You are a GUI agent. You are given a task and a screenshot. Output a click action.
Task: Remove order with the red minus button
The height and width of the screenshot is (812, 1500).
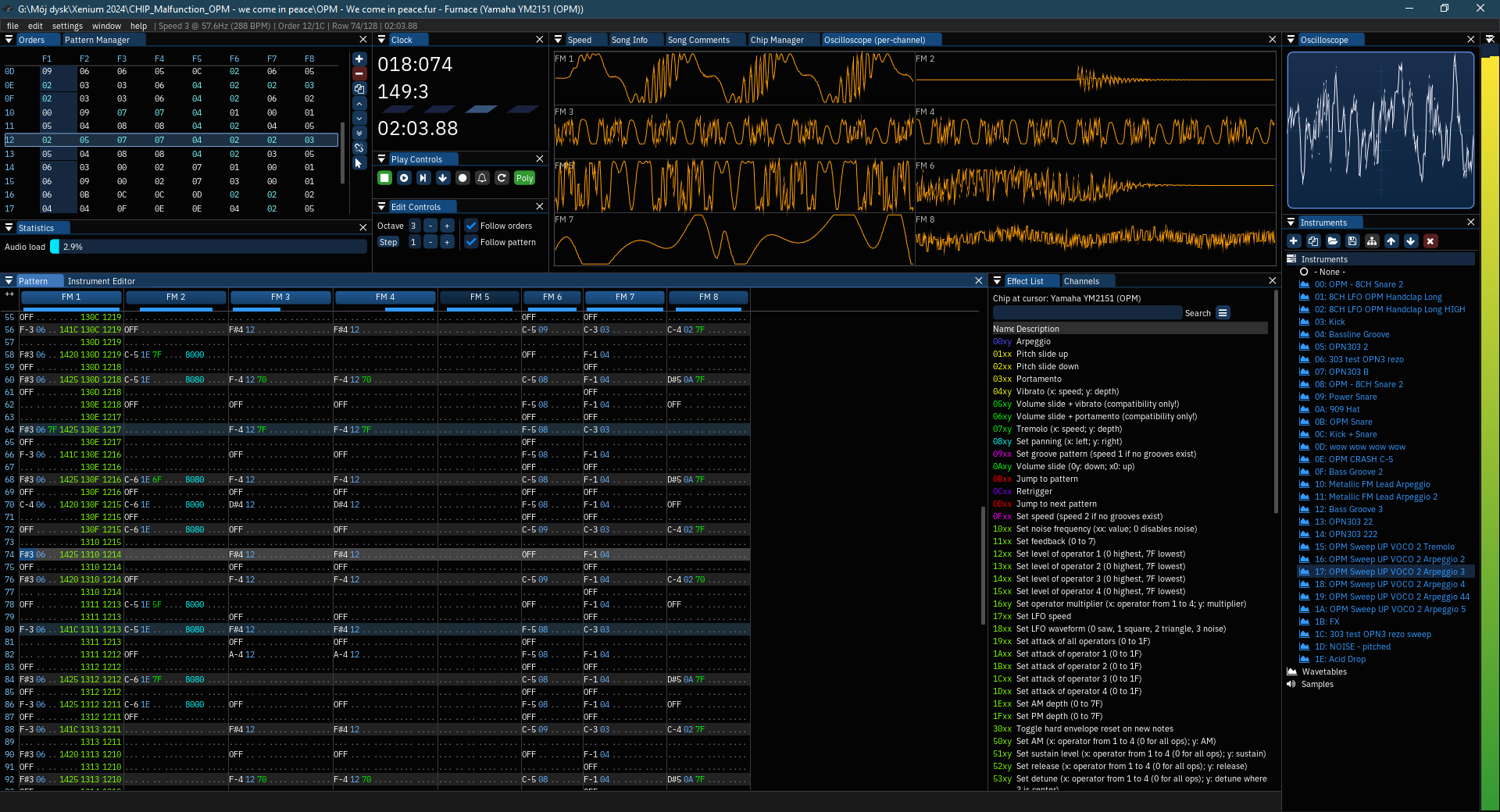[359, 73]
